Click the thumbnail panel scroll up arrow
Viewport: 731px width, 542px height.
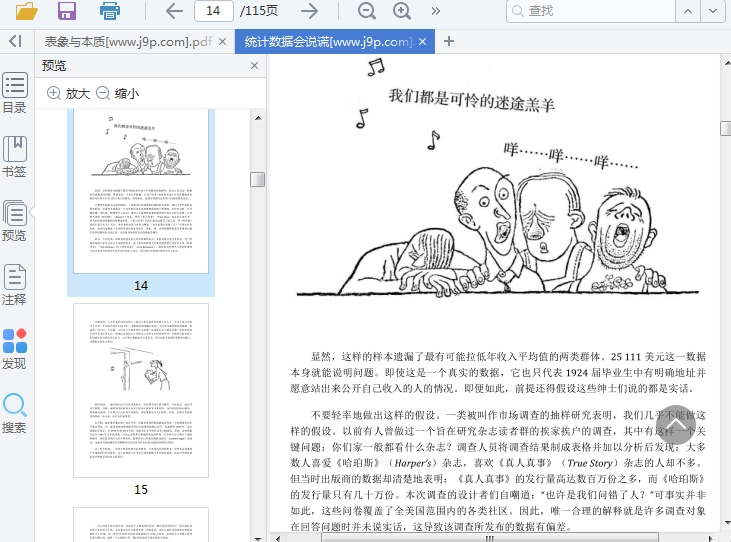pyautogui.click(x=258, y=118)
